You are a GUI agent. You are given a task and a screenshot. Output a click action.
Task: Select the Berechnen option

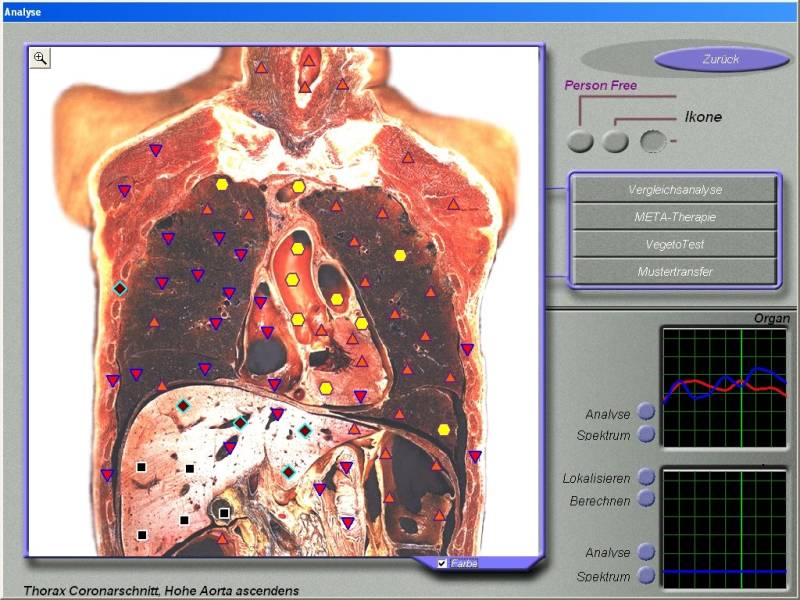click(646, 498)
